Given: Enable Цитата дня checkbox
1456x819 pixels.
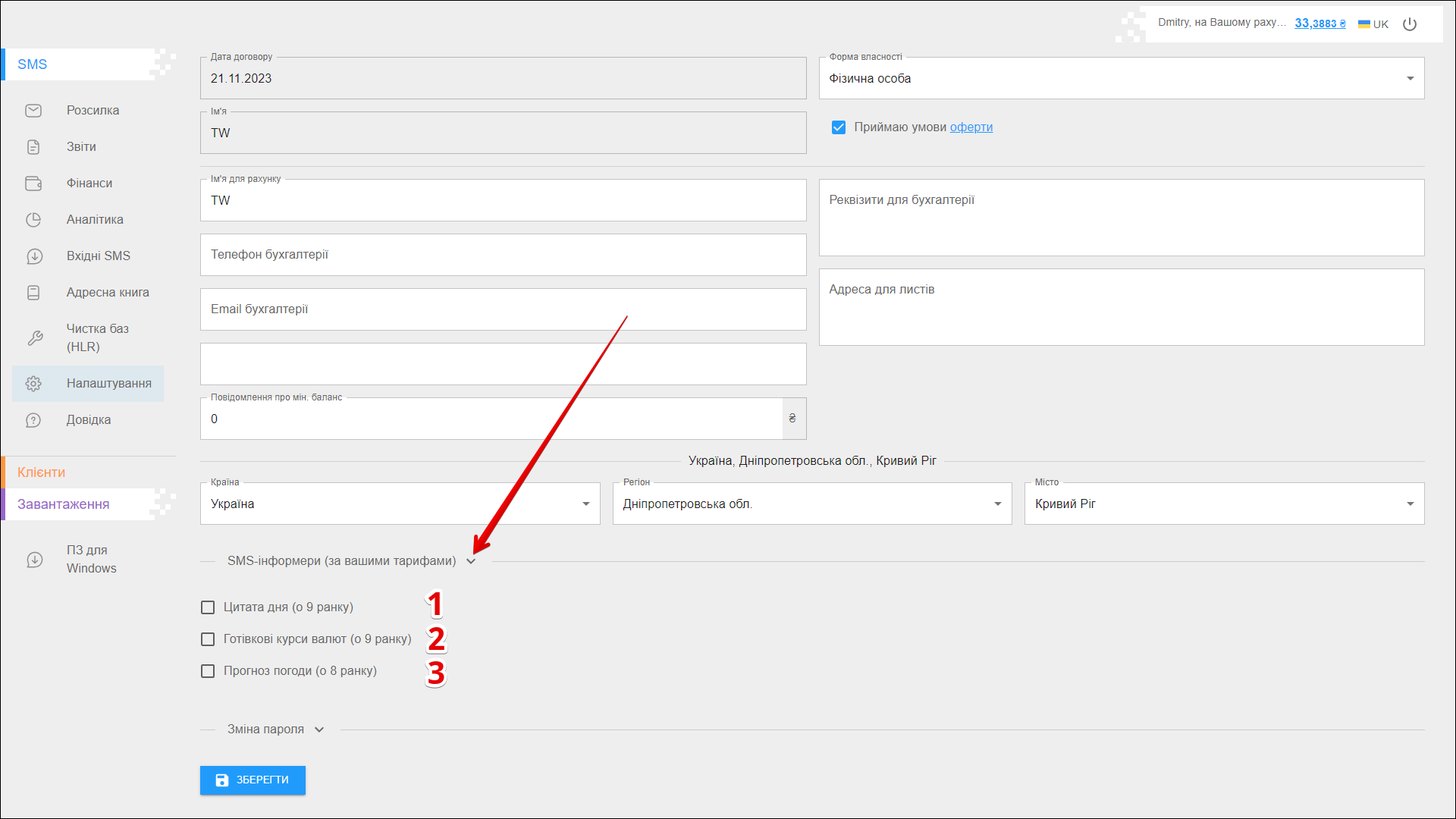Looking at the screenshot, I should point(208,607).
